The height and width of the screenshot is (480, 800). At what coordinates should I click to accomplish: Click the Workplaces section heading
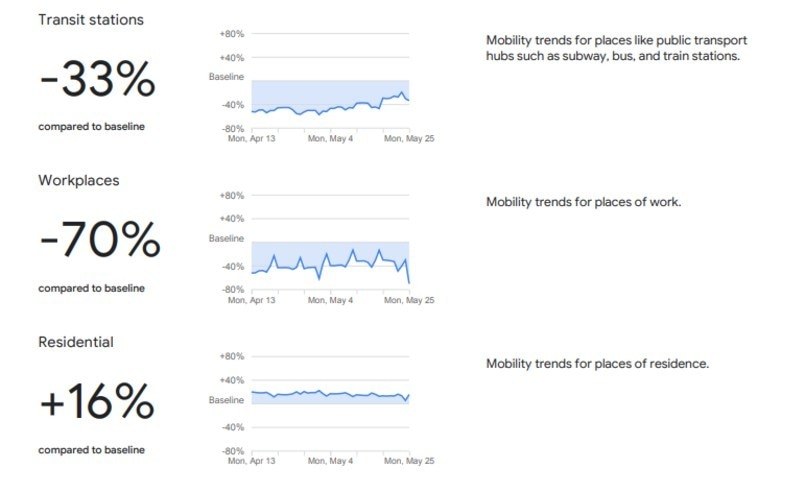click(x=79, y=181)
